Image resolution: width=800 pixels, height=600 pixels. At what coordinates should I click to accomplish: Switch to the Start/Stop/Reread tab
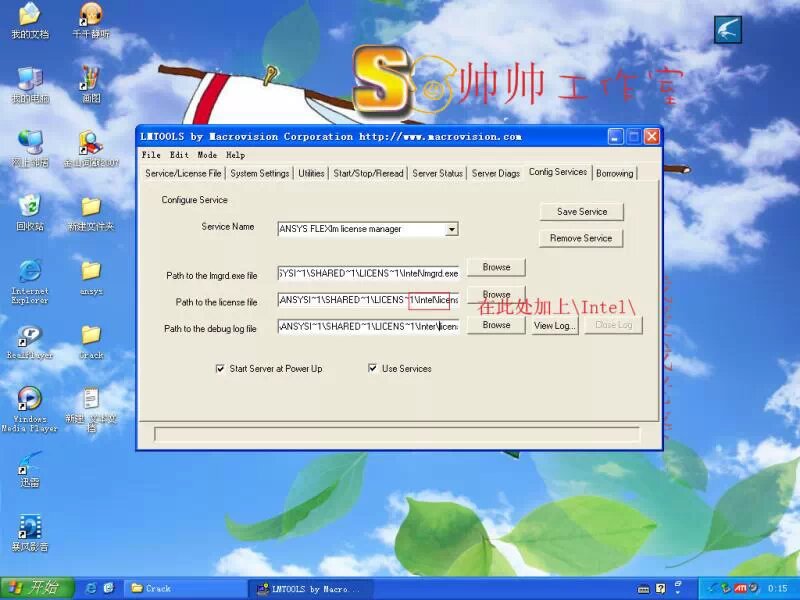(x=368, y=173)
